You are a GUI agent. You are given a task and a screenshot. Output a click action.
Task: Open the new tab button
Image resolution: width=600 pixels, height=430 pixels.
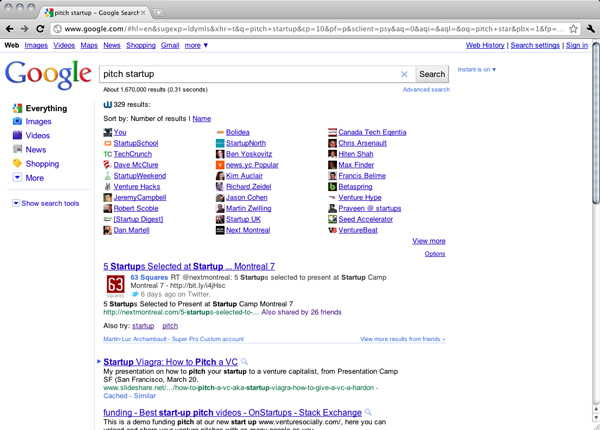point(158,13)
